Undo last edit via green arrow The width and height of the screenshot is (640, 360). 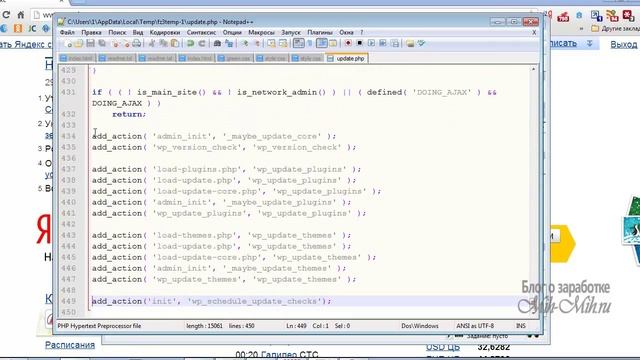190,43
